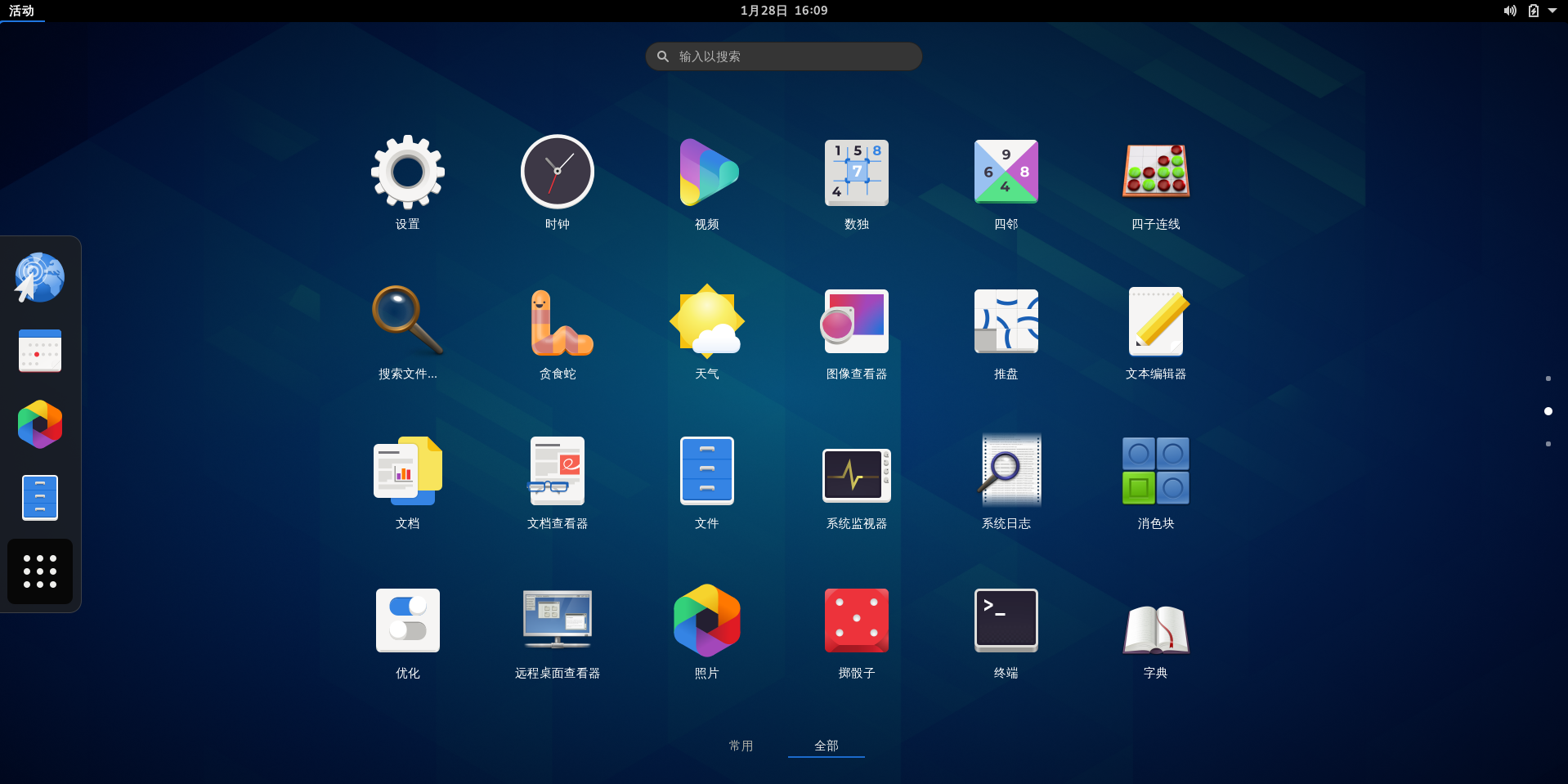The width and height of the screenshot is (1568, 784).
Task: Open the 设置 (Settings) app
Action: [x=408, y=181]
